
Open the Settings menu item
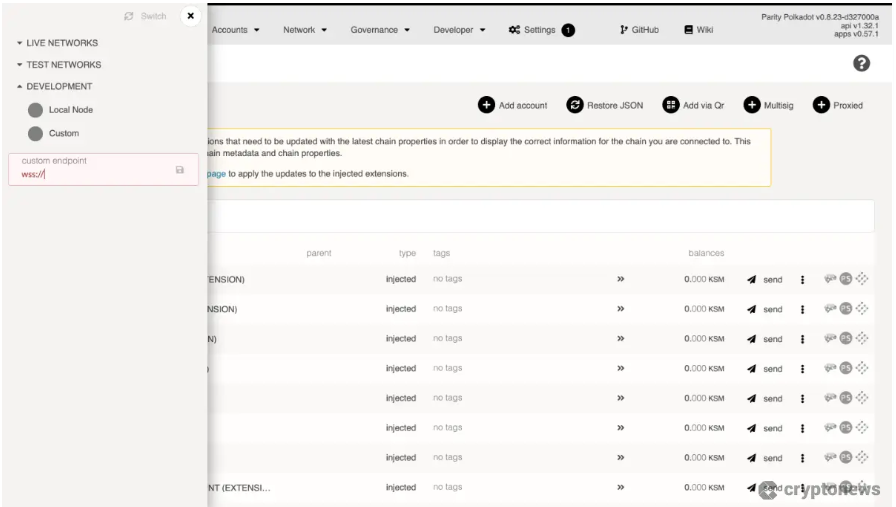[532, 30]
